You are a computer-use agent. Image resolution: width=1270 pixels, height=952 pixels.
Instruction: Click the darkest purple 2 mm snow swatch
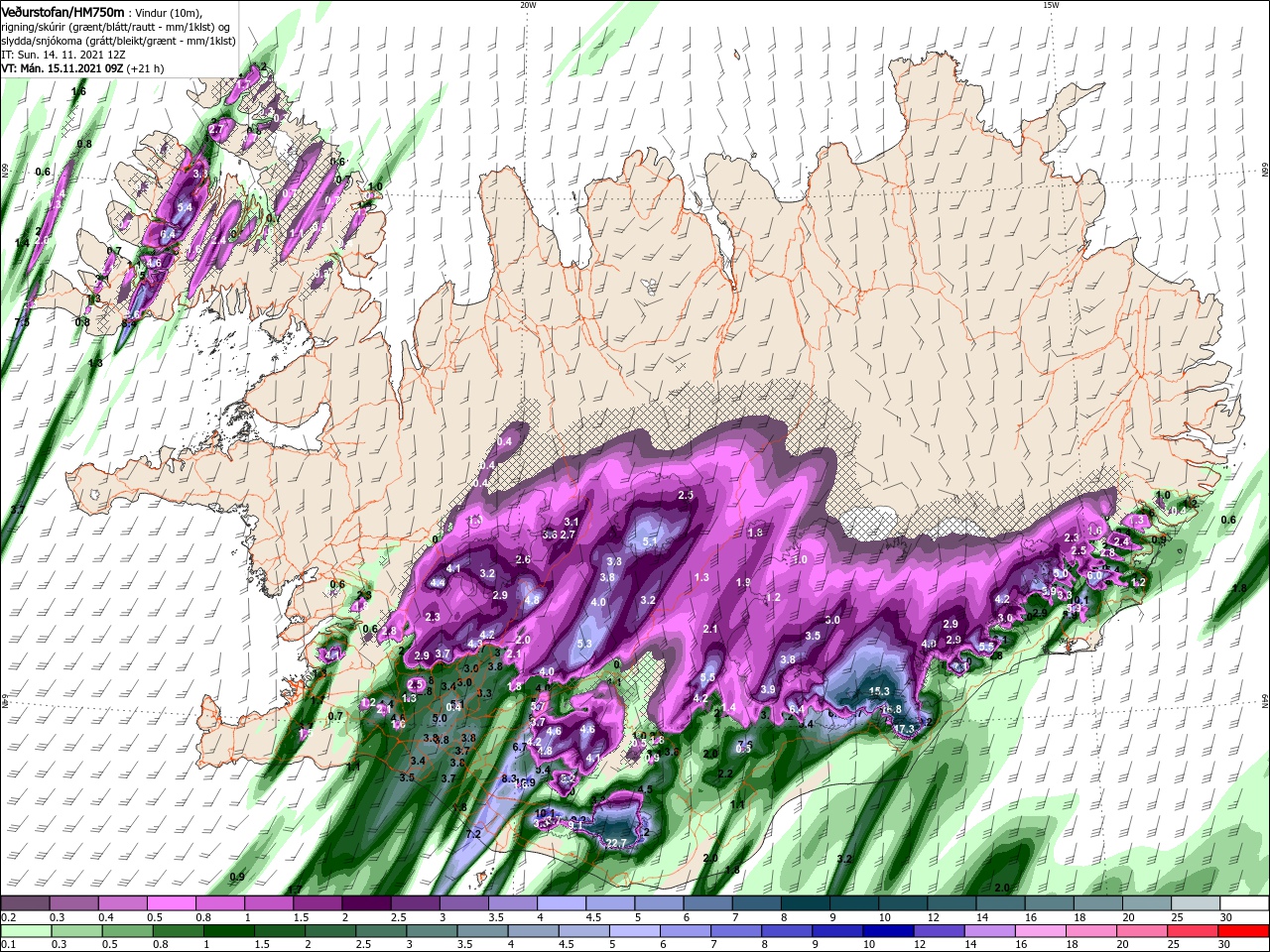[x=366, y=903]
